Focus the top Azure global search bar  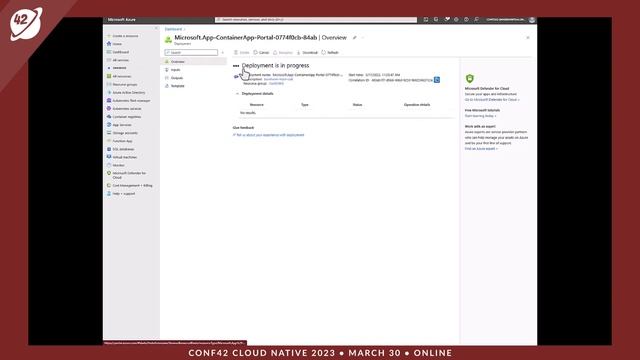tap(316, 20)
